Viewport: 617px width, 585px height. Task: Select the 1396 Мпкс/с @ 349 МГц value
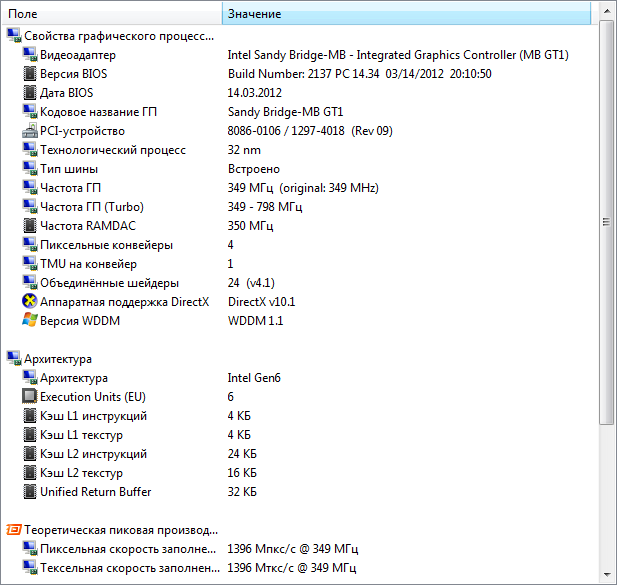pos(293,548)
